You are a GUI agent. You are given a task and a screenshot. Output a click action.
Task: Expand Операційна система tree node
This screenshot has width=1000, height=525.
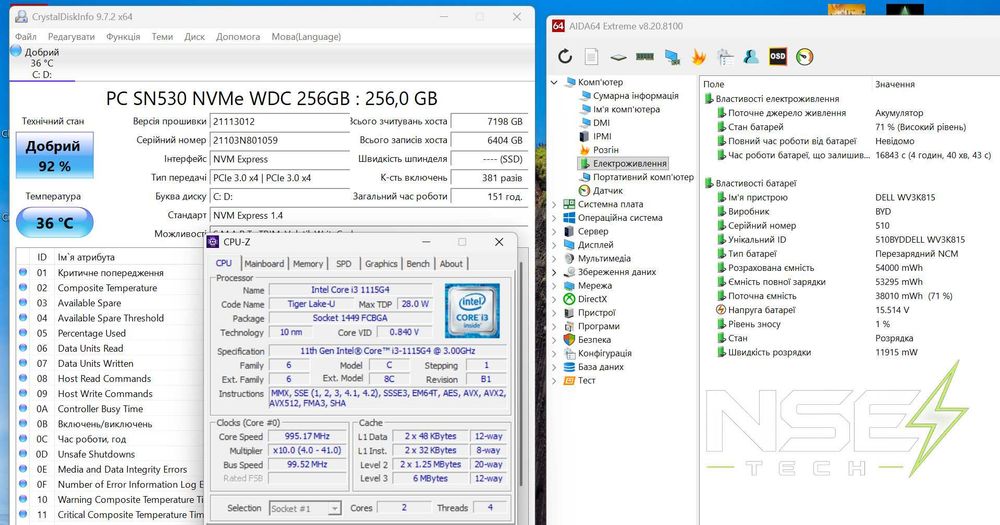(554, 218)
